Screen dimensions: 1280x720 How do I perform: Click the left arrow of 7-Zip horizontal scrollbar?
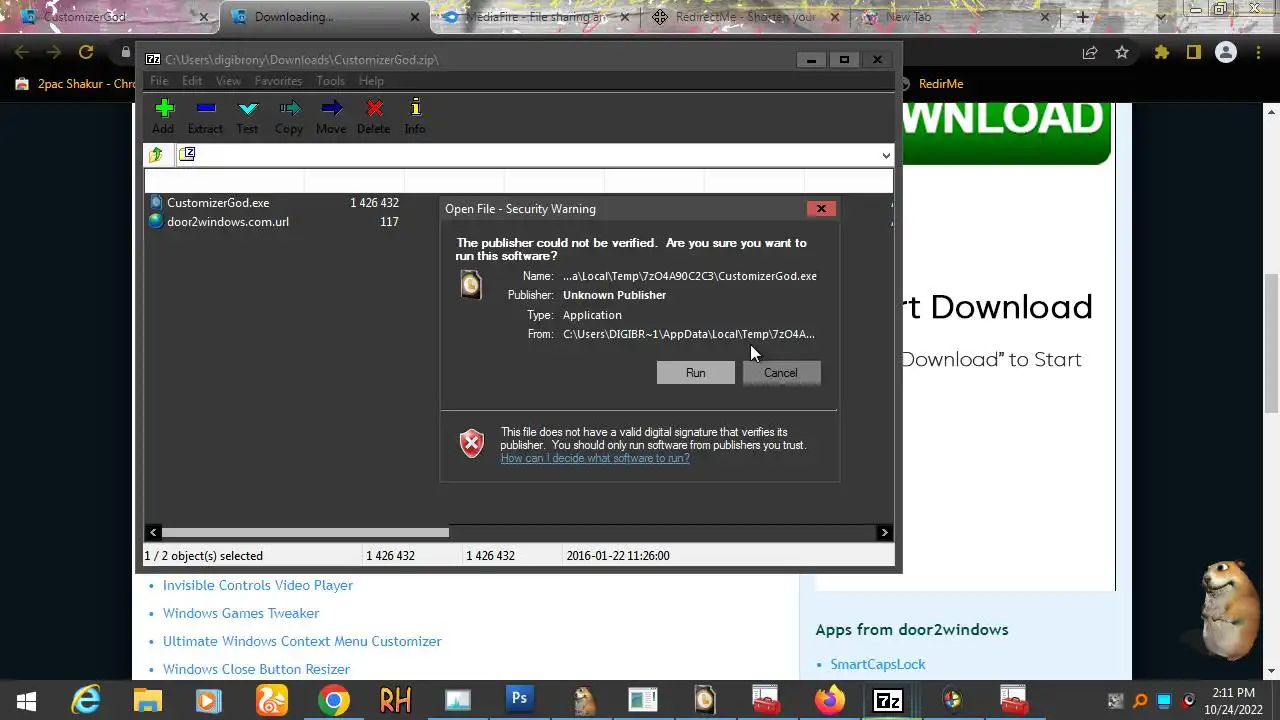[153, 533]
